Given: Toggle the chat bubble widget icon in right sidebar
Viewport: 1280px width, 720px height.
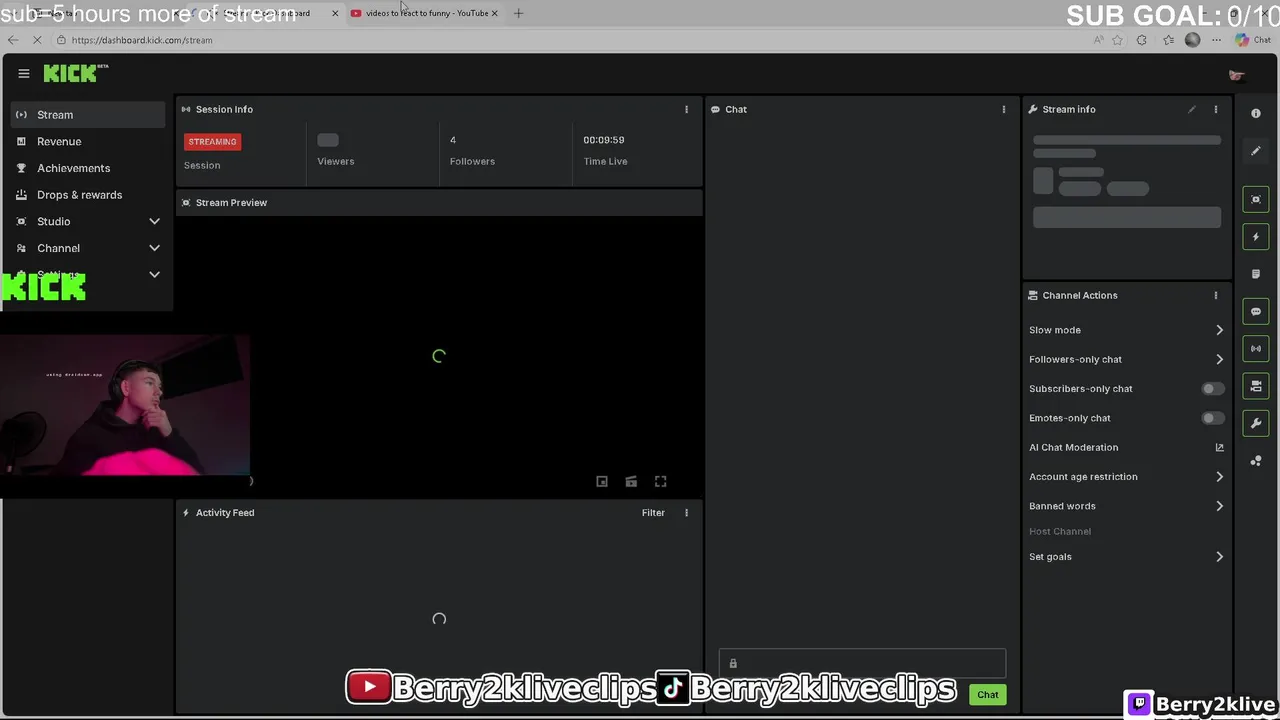Looking at the screenshot, I should pyautogui.click(x=1256, y=311).
